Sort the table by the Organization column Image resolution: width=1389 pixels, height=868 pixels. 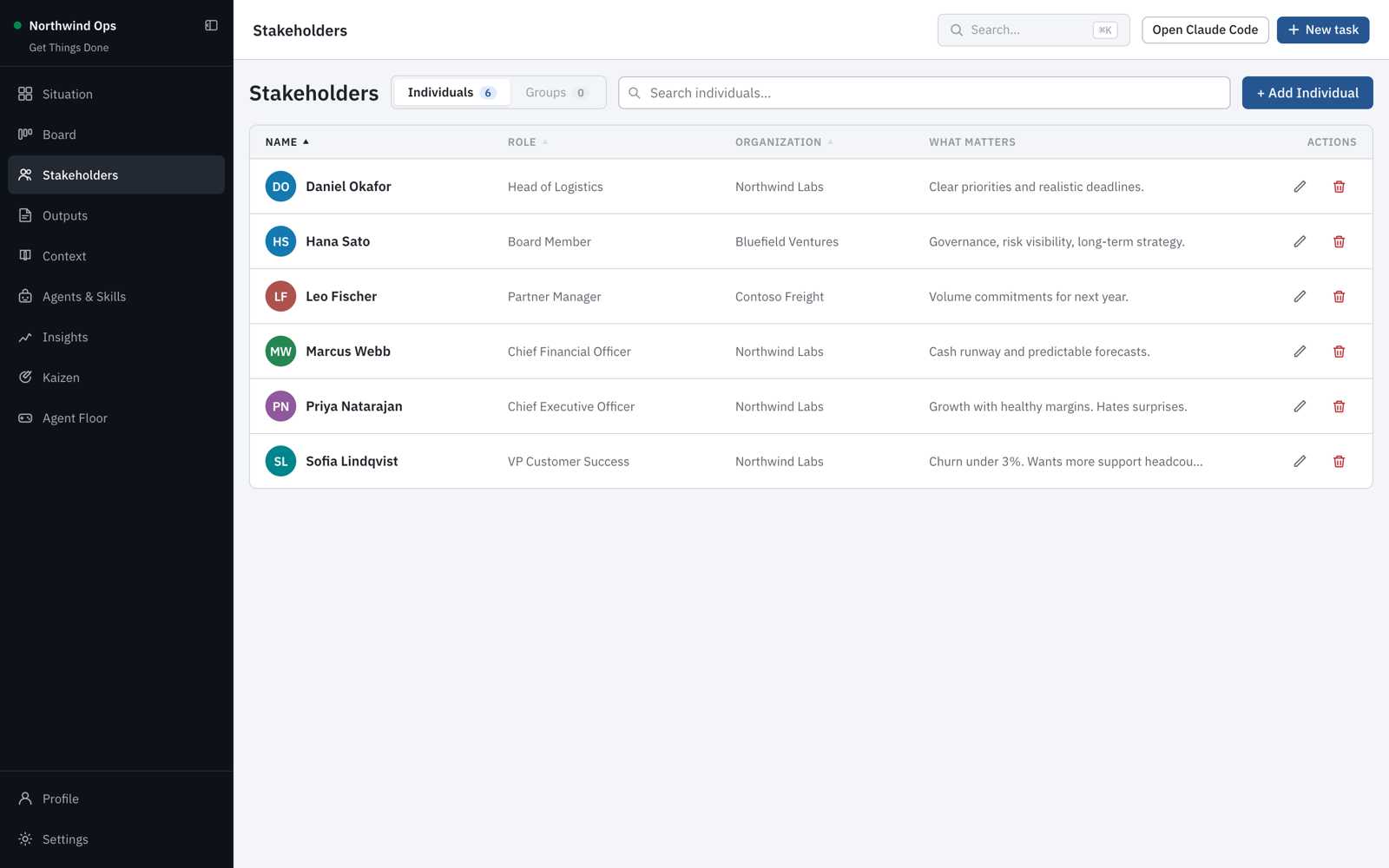(x=784, y=142)
